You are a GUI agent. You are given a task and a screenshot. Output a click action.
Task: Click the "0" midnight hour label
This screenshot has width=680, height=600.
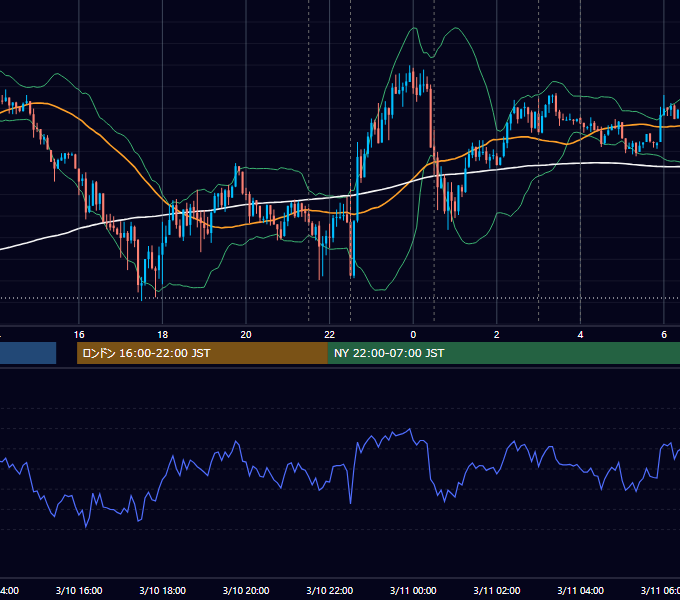coord(413,334)
